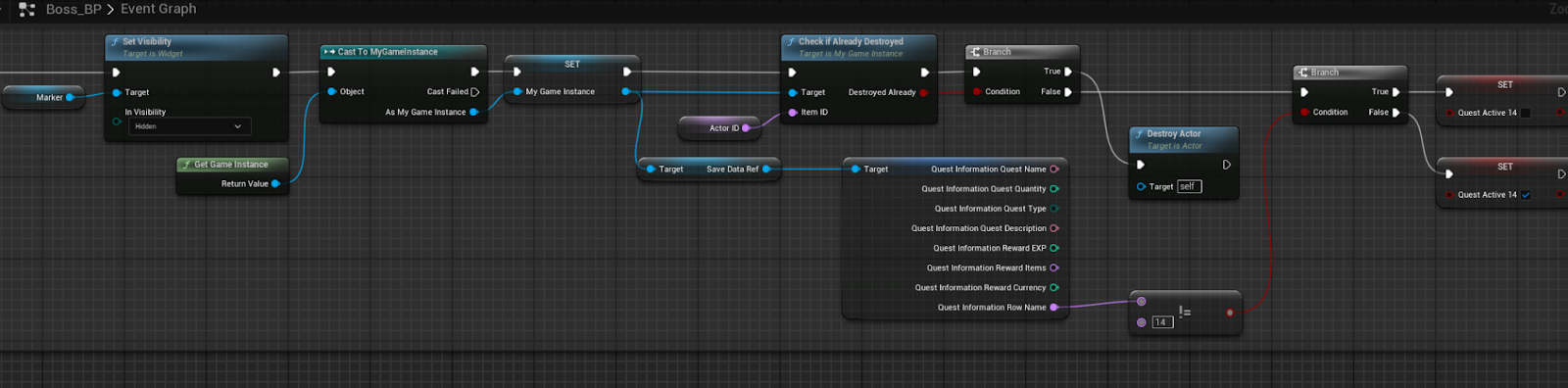Viewport: 1568px width, 388px height.
Task: Click the As My Game Instance output pin
Action: 474,113
